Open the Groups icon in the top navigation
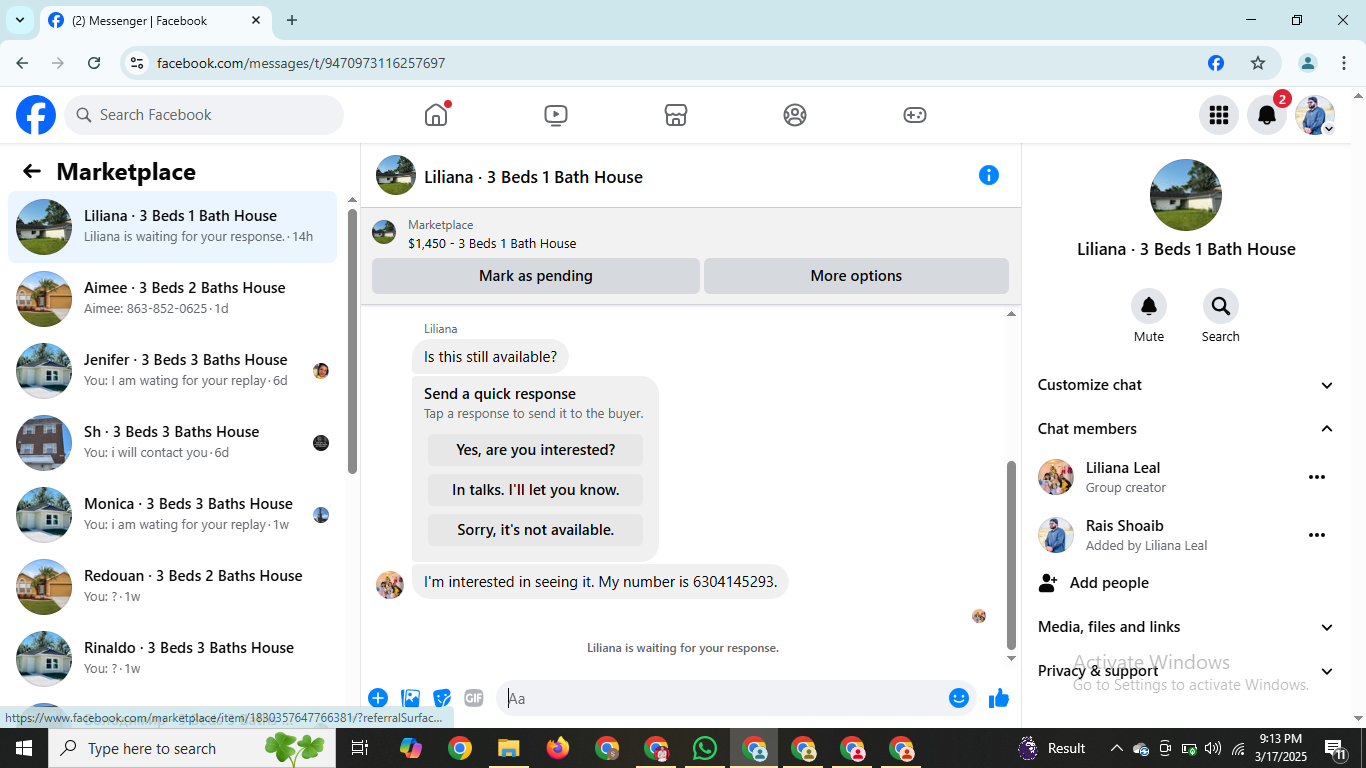The height and width of the screenshot is (768, 1366). tap(795, 115)
